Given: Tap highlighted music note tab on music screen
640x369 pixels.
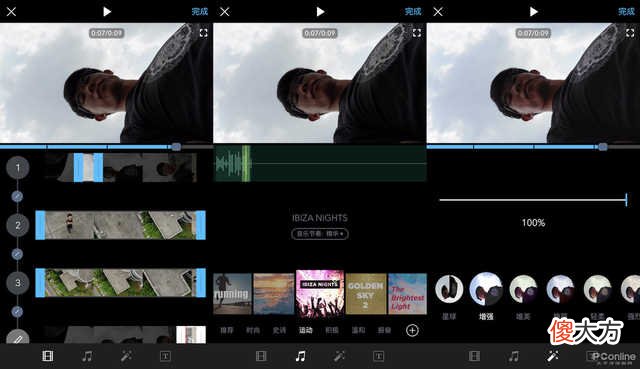Looking at the screenshot, I should click(300, 356).
